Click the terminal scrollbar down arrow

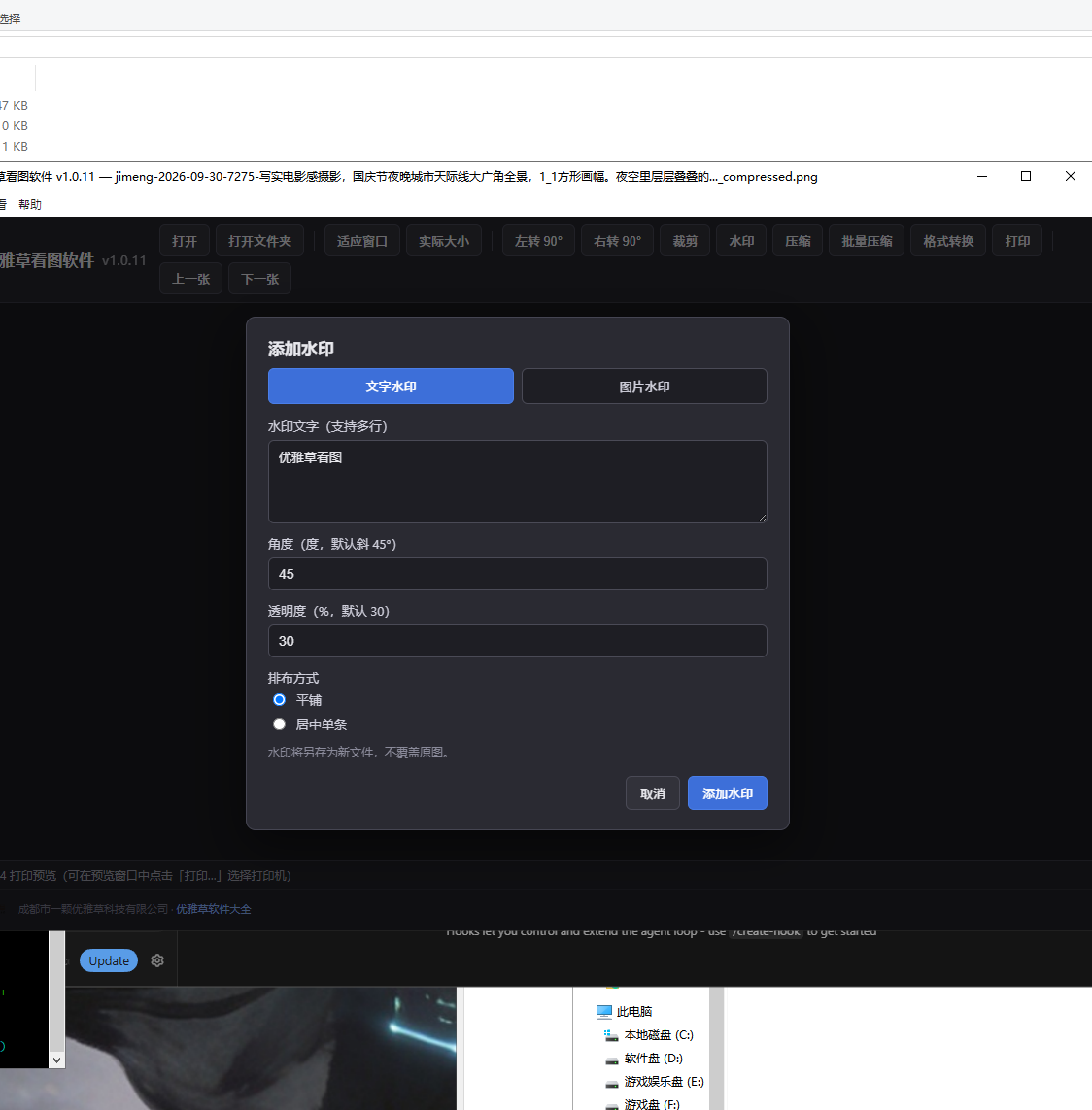(57, 1060)
